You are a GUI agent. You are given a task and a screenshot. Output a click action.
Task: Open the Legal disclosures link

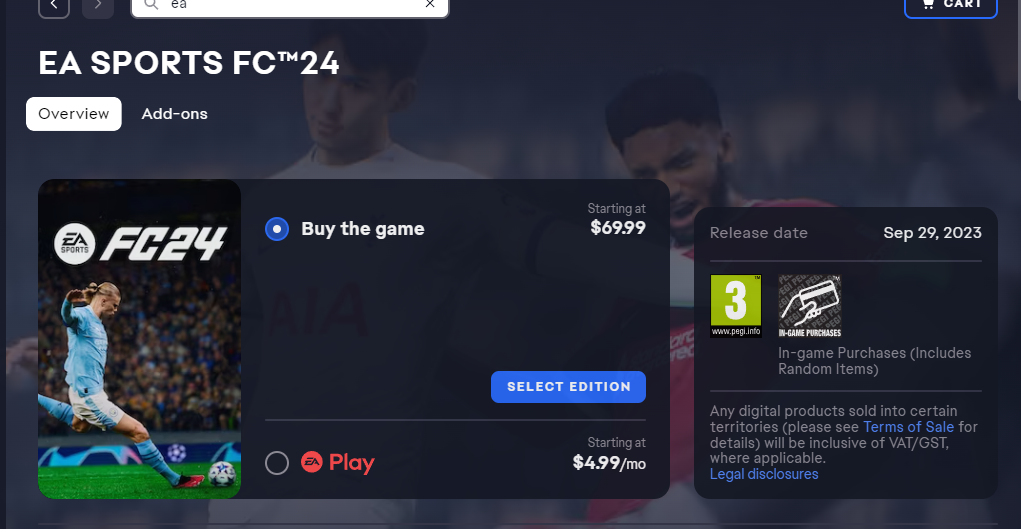pos(764,474)
